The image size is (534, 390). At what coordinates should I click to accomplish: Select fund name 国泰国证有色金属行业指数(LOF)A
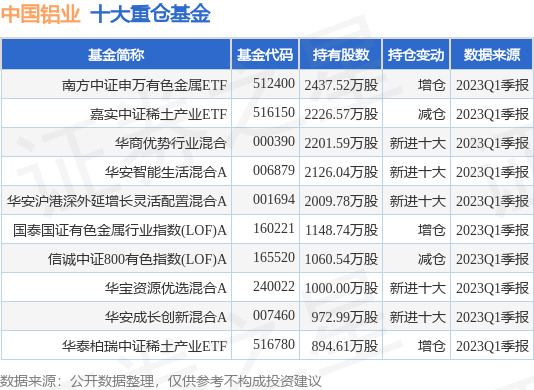120,230
